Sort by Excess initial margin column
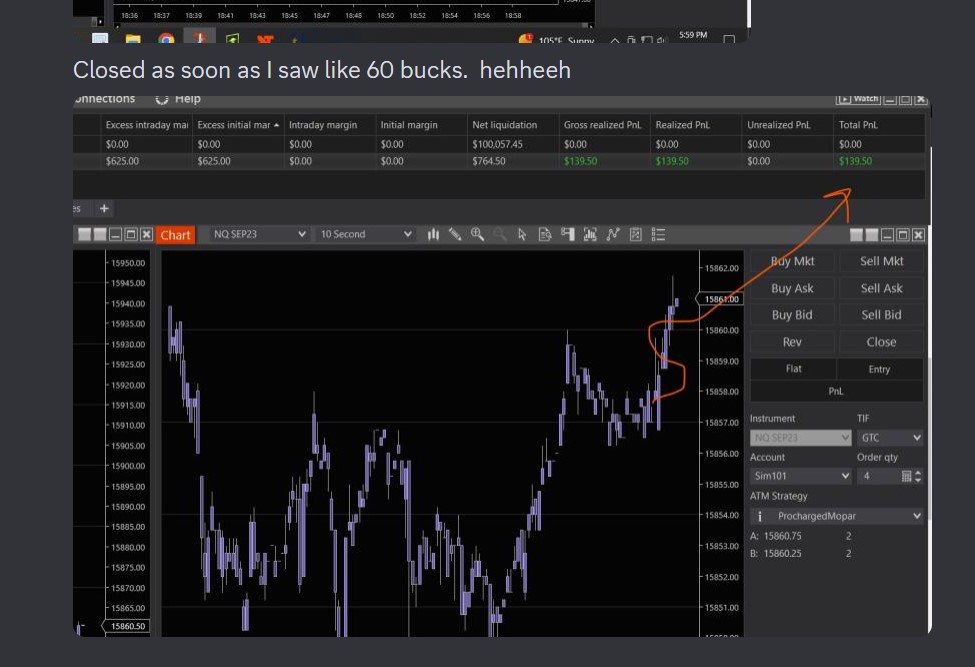 tap(238, 125)
